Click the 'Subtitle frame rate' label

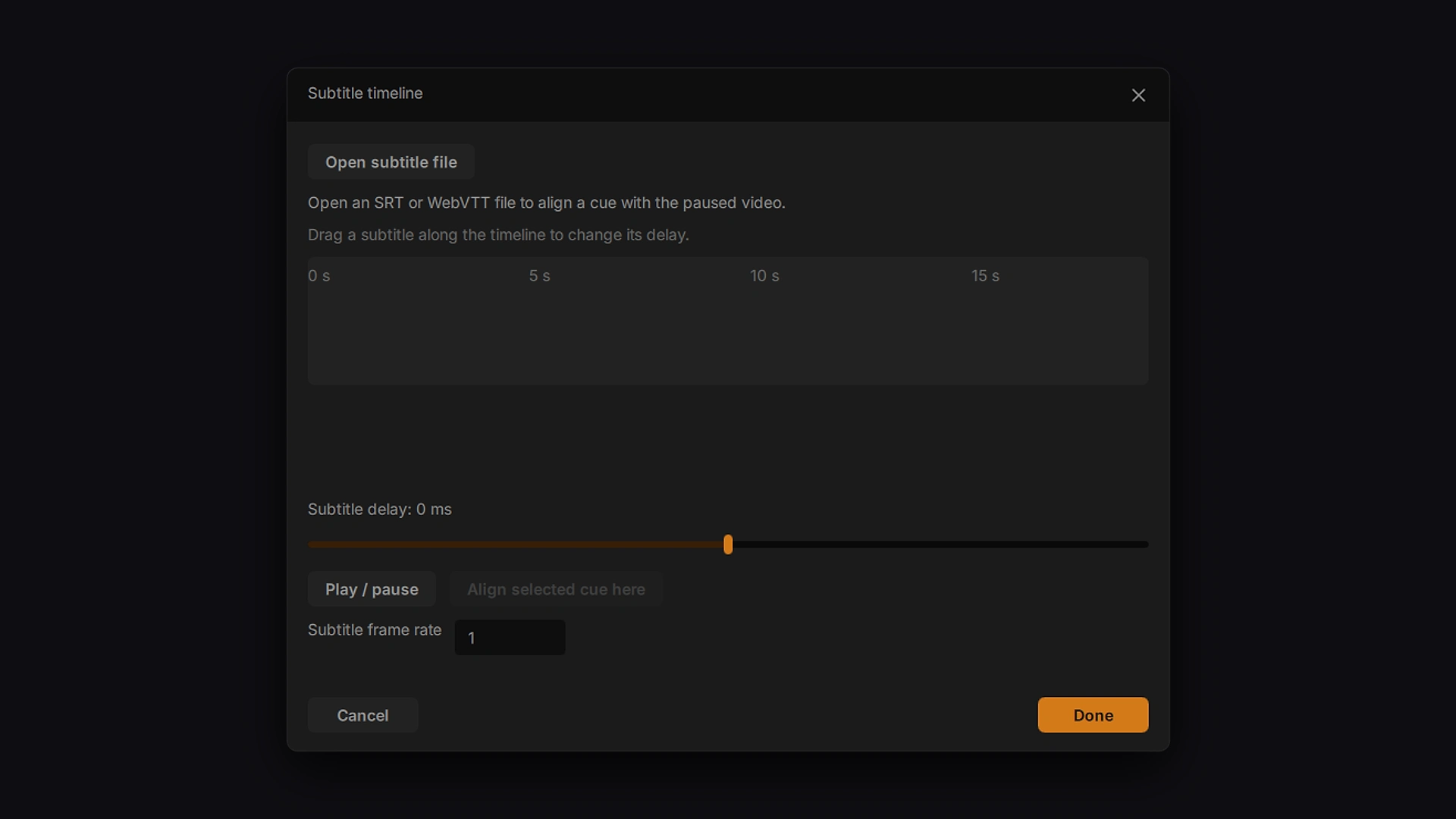[375, 630]
